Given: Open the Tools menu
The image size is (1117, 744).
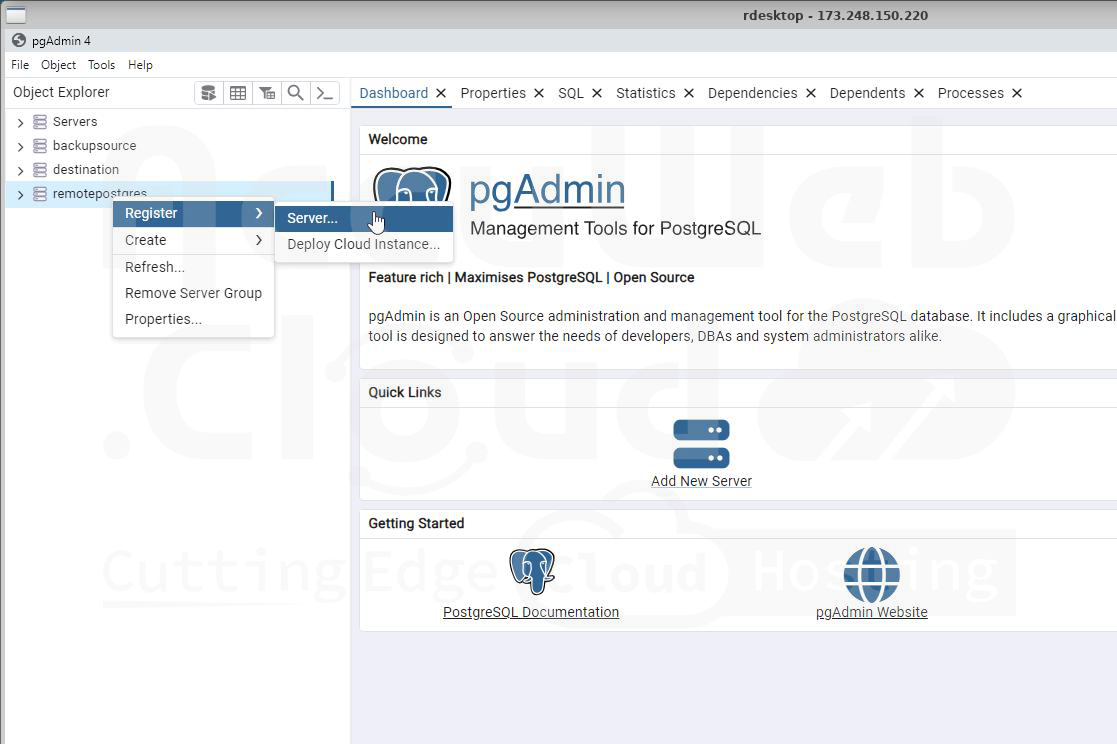Looking at the screenshot, I should coord(101,65).
